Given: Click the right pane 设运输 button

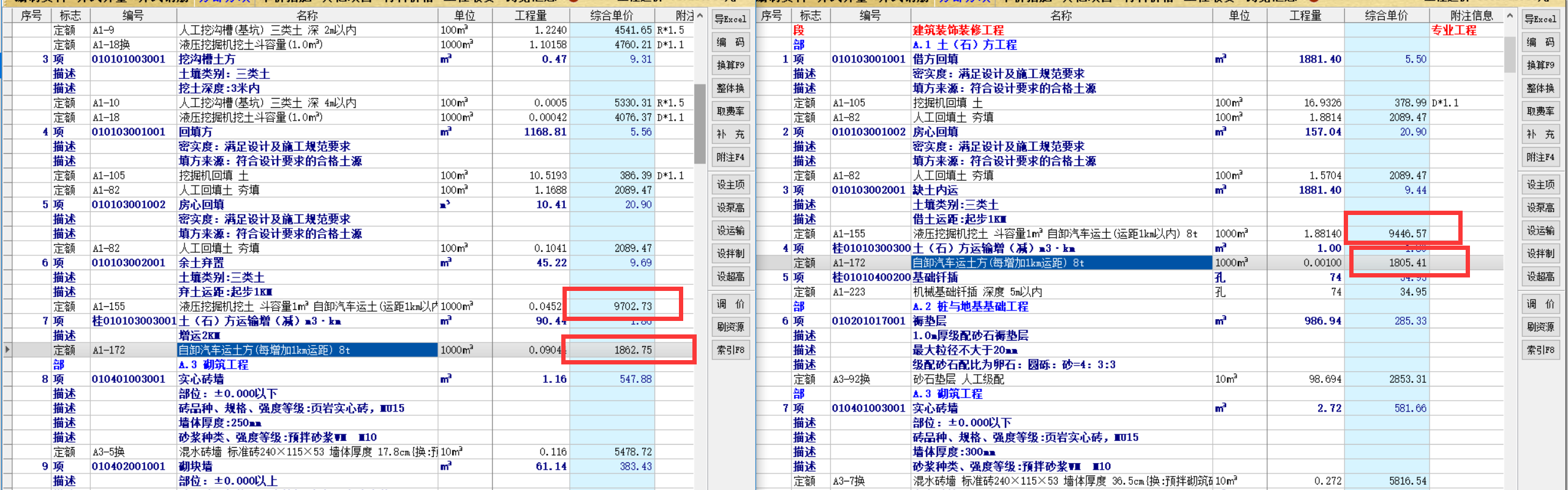Looking at the screenshot, I should [1540, 230].
